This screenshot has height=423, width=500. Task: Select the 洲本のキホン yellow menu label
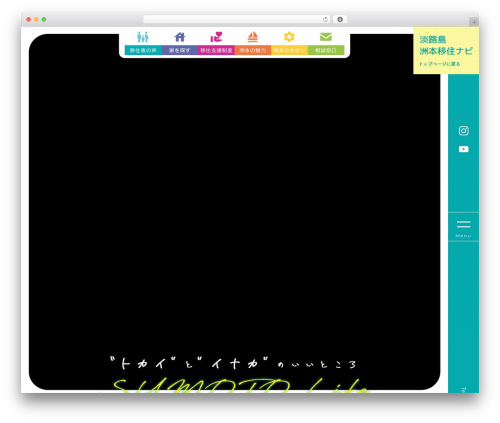[x=289, y=50]
